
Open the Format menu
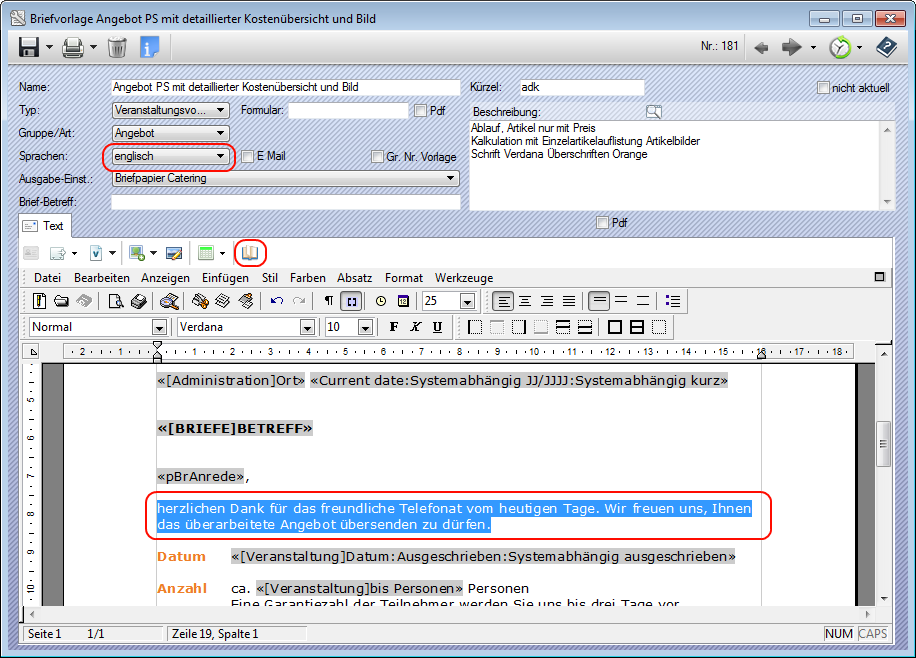pos(404,278)
